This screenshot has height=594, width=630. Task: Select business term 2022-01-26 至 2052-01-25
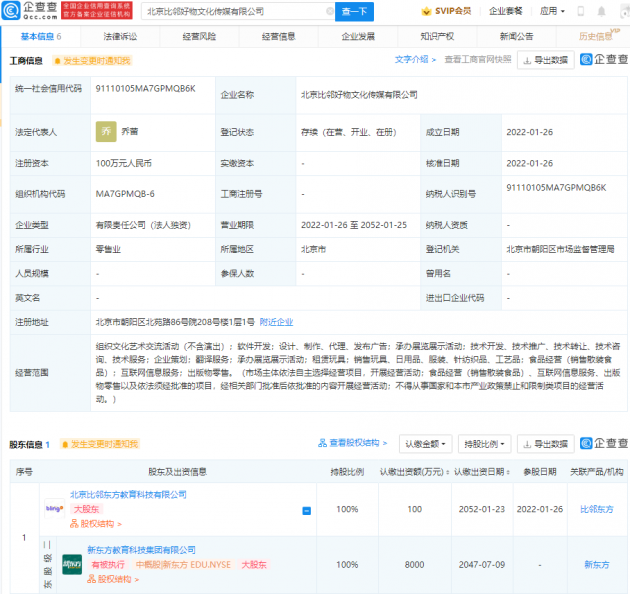pyautogui.click(x=354, y=225)
